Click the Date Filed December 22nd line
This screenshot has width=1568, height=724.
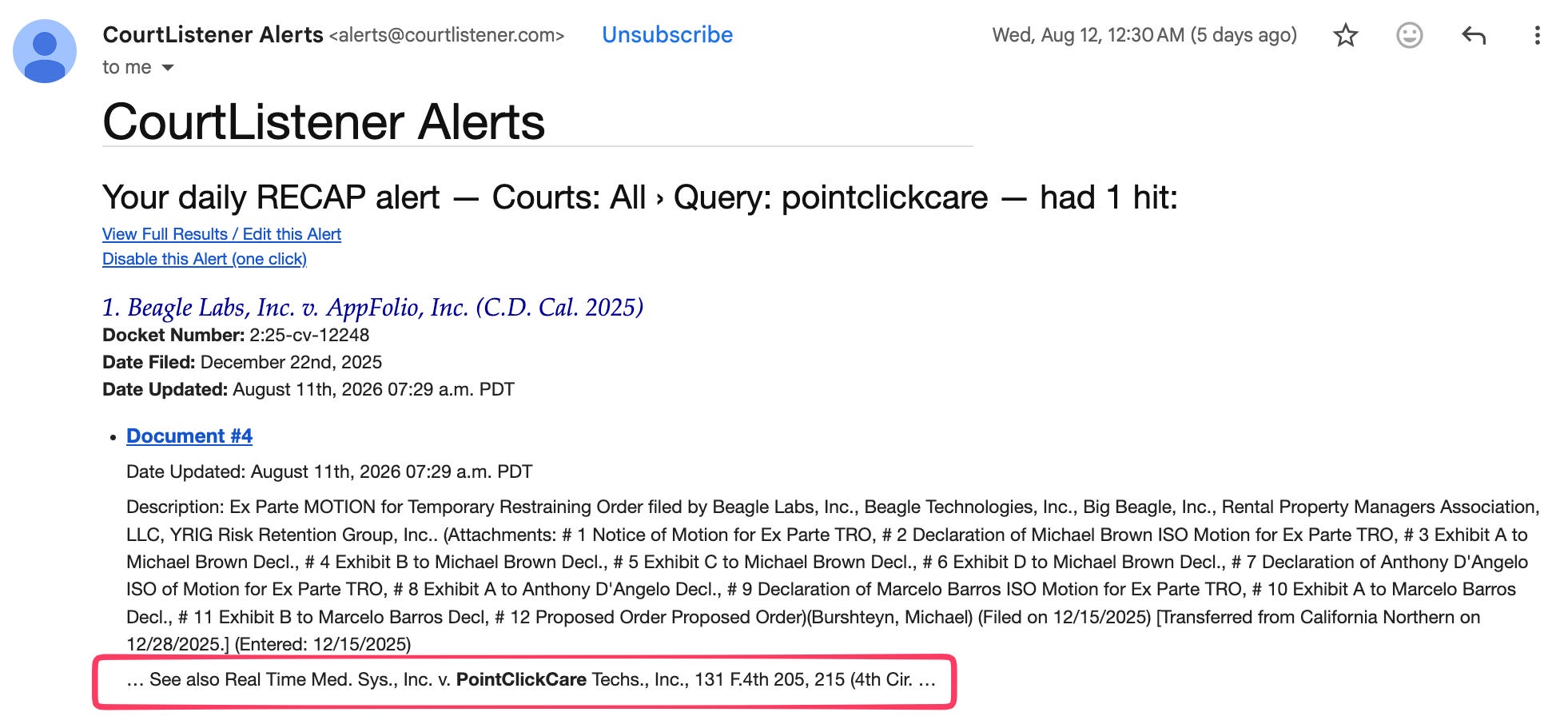pos(242,363)
